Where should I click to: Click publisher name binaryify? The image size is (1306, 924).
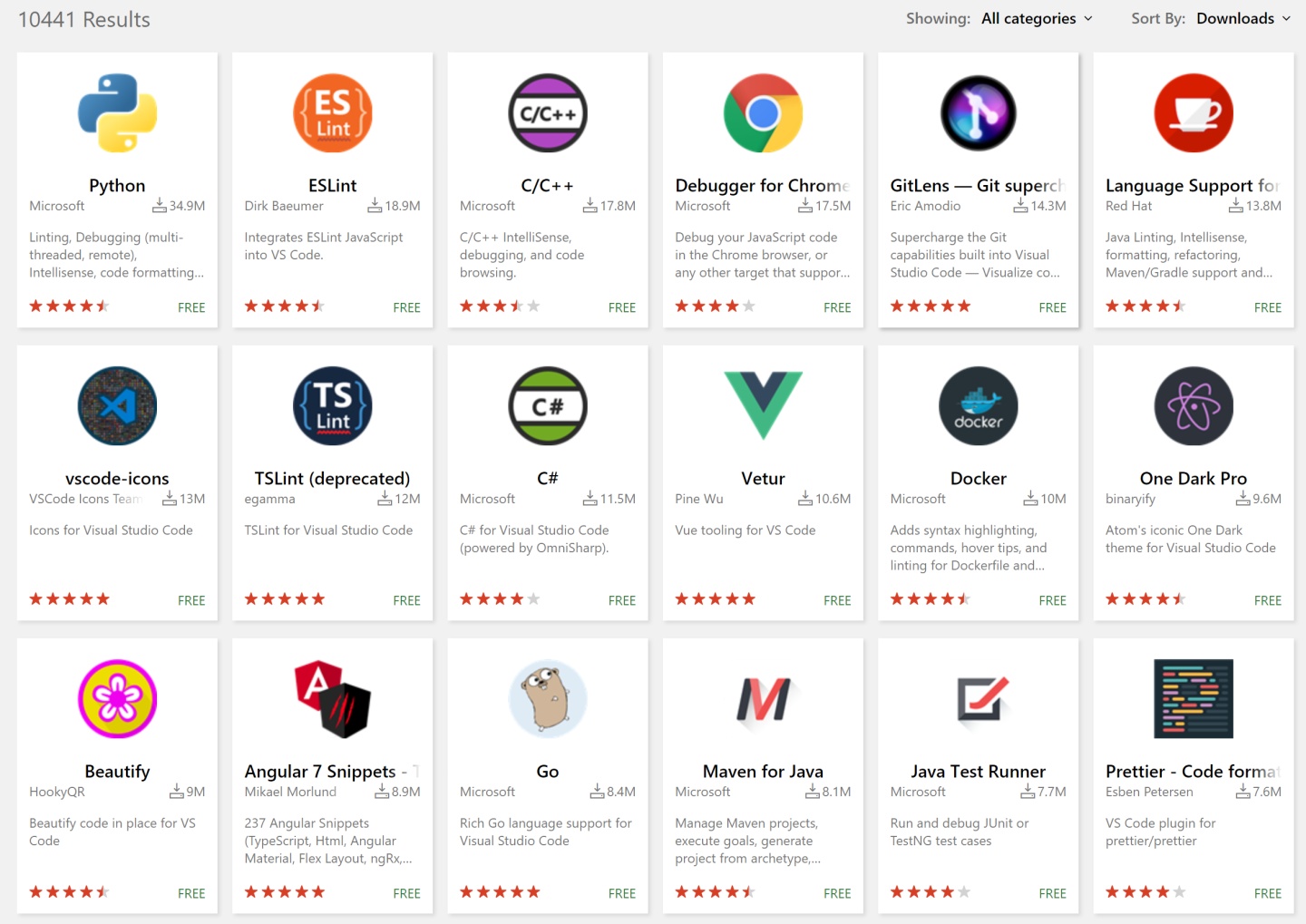point(1130,499)
